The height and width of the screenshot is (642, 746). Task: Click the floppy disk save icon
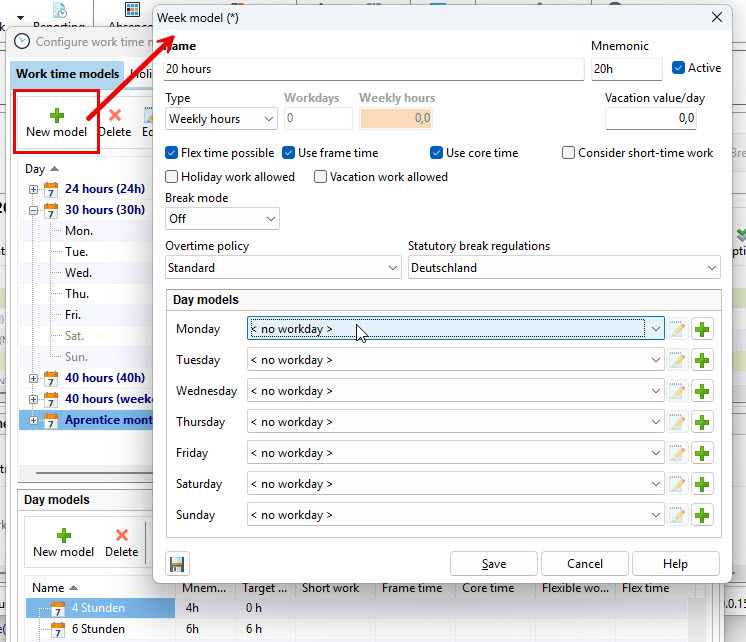click(177, 564)
